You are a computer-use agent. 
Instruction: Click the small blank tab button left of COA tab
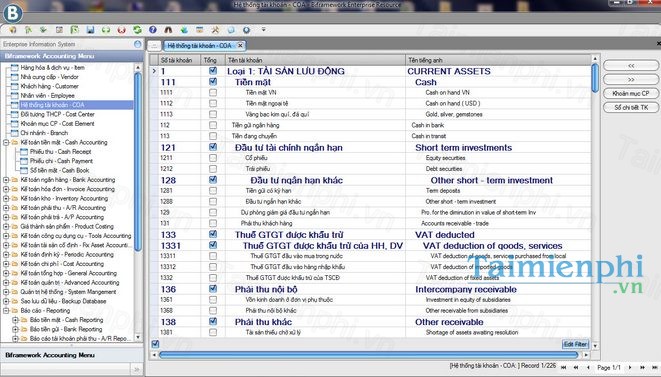154,46
